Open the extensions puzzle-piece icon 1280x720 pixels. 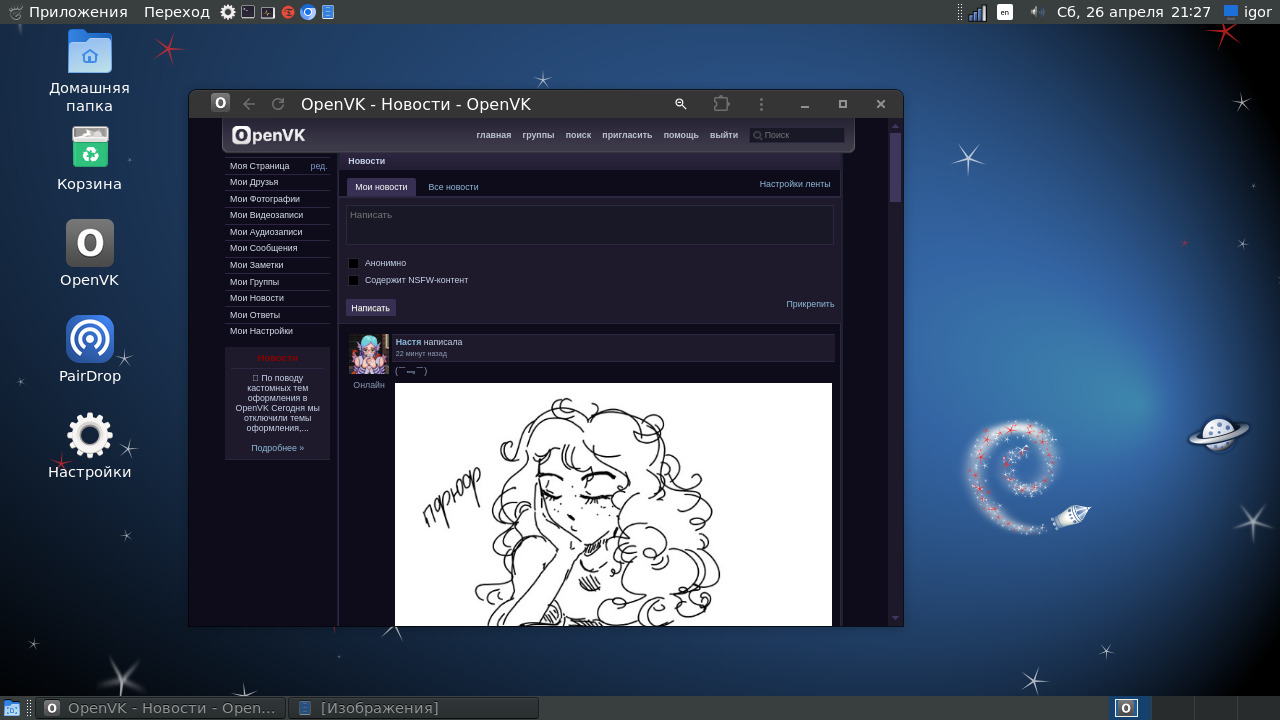(x=721, y=104)
